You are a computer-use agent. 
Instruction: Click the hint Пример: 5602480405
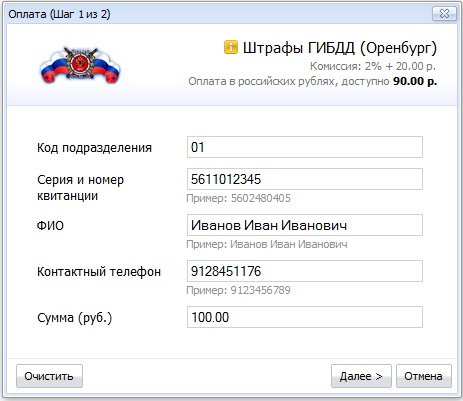point(238,198)
